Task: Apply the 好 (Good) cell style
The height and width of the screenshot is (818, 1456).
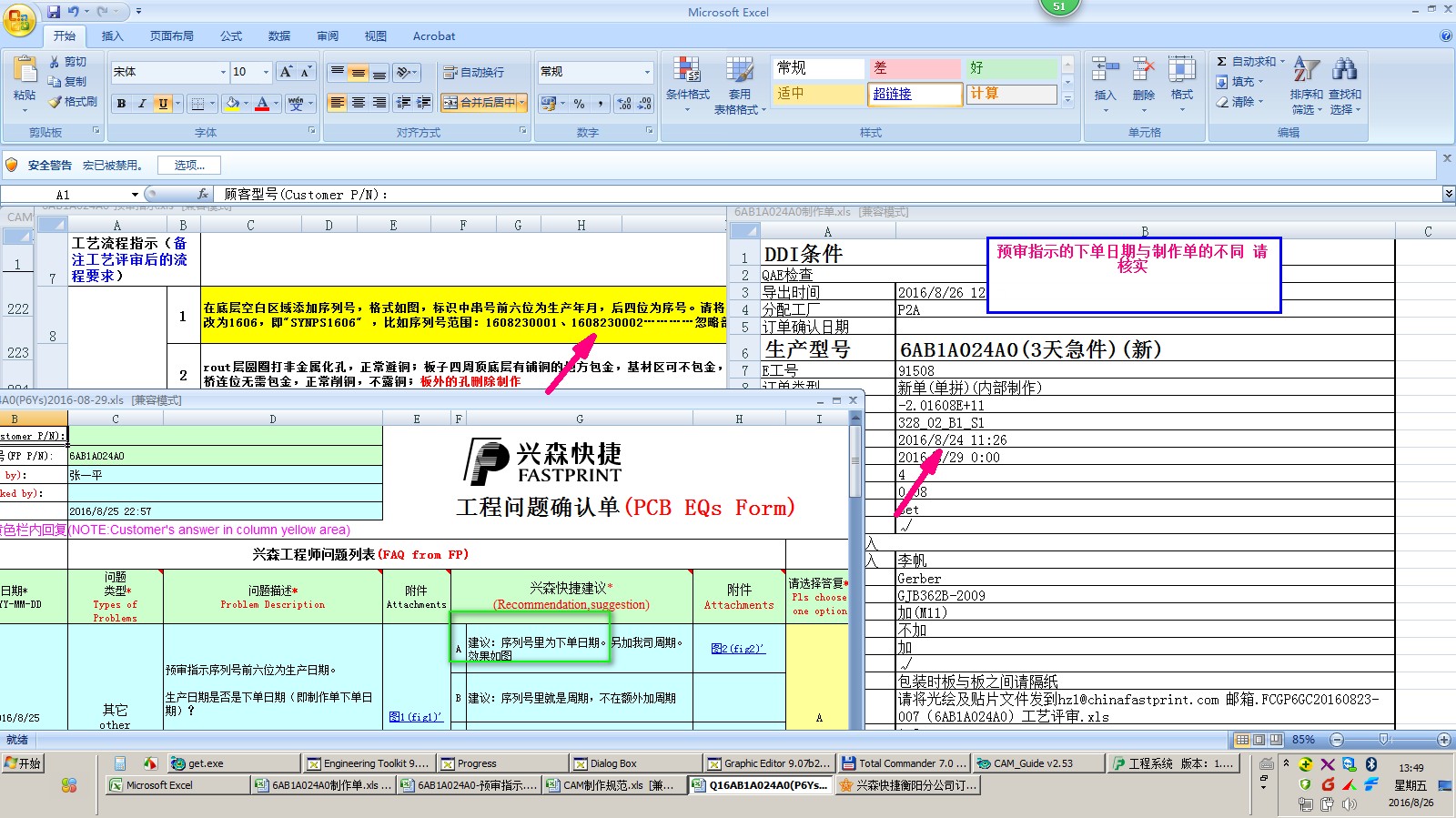Action: [1012, 68]
